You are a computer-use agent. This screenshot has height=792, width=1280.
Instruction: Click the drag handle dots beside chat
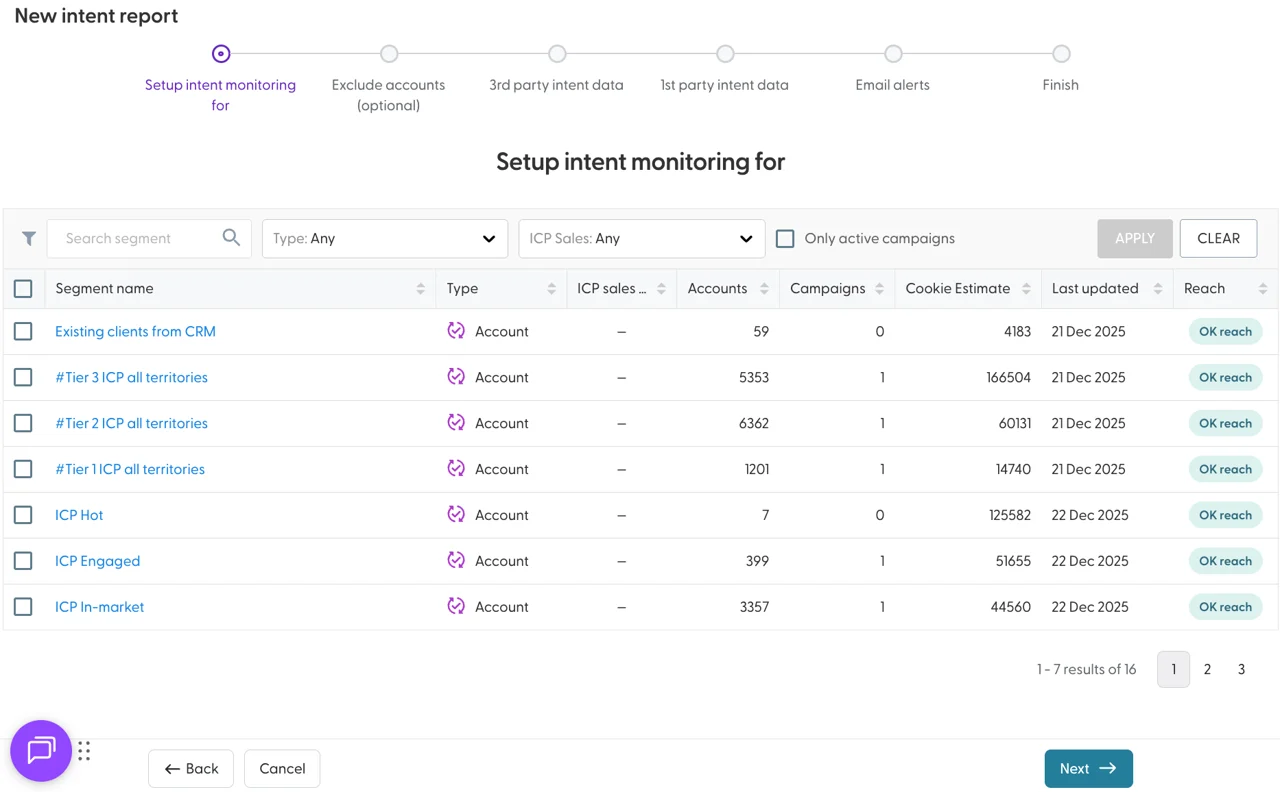click(x=84, y=751)
